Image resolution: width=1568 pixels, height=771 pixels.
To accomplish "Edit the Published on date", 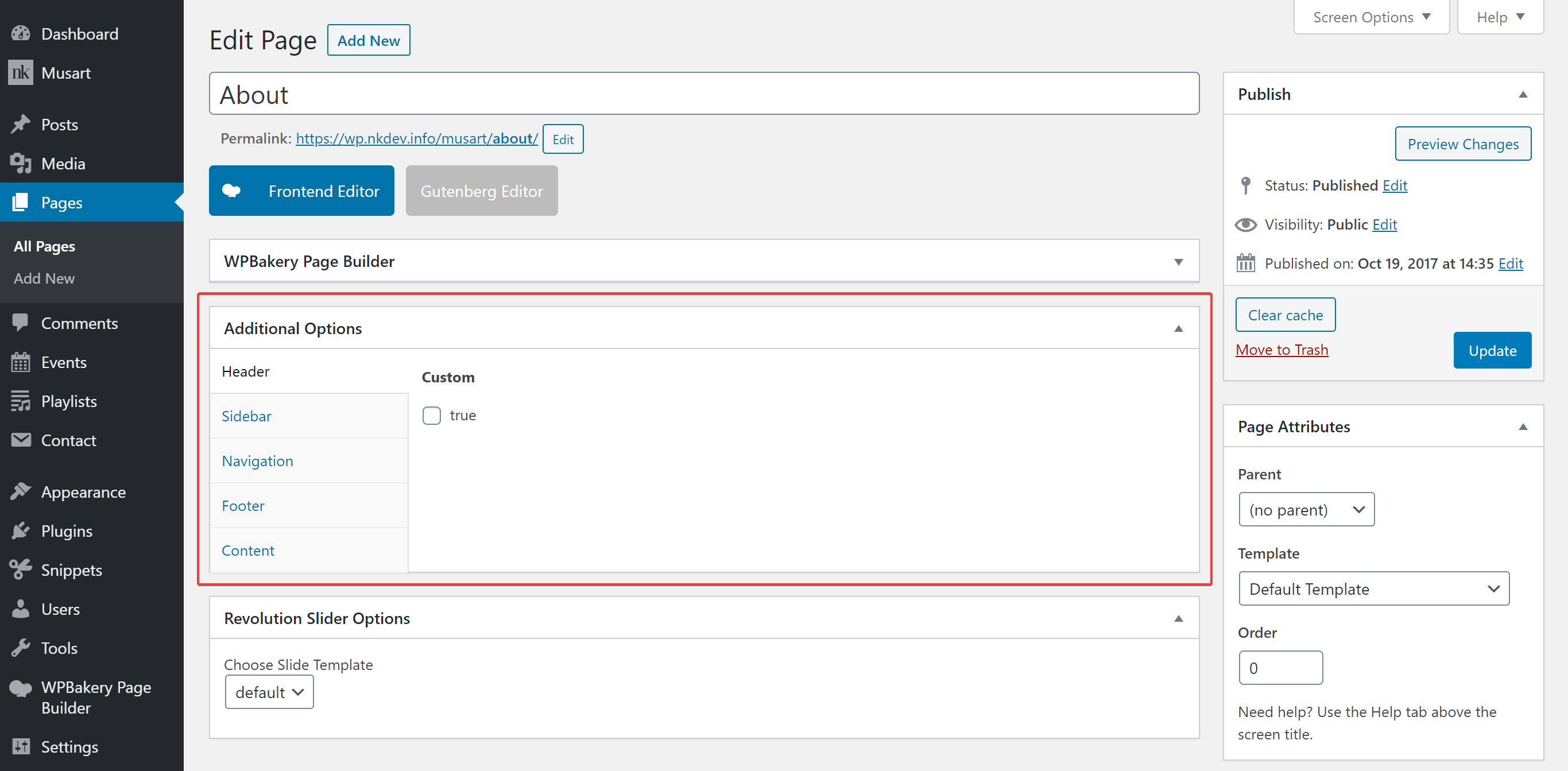I will [1510, 263].
